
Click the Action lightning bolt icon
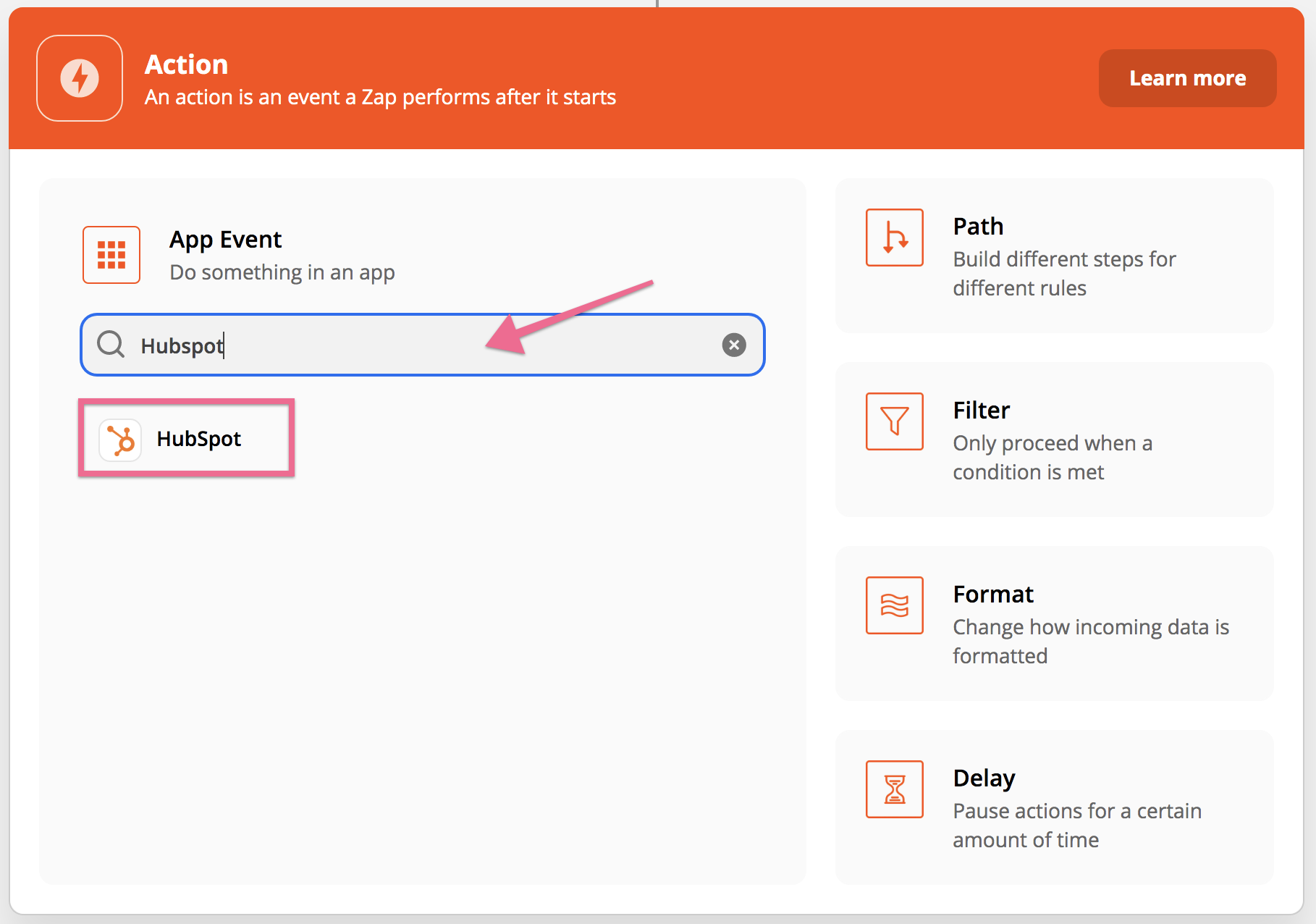pyautogui.click(x=80, y=78)
